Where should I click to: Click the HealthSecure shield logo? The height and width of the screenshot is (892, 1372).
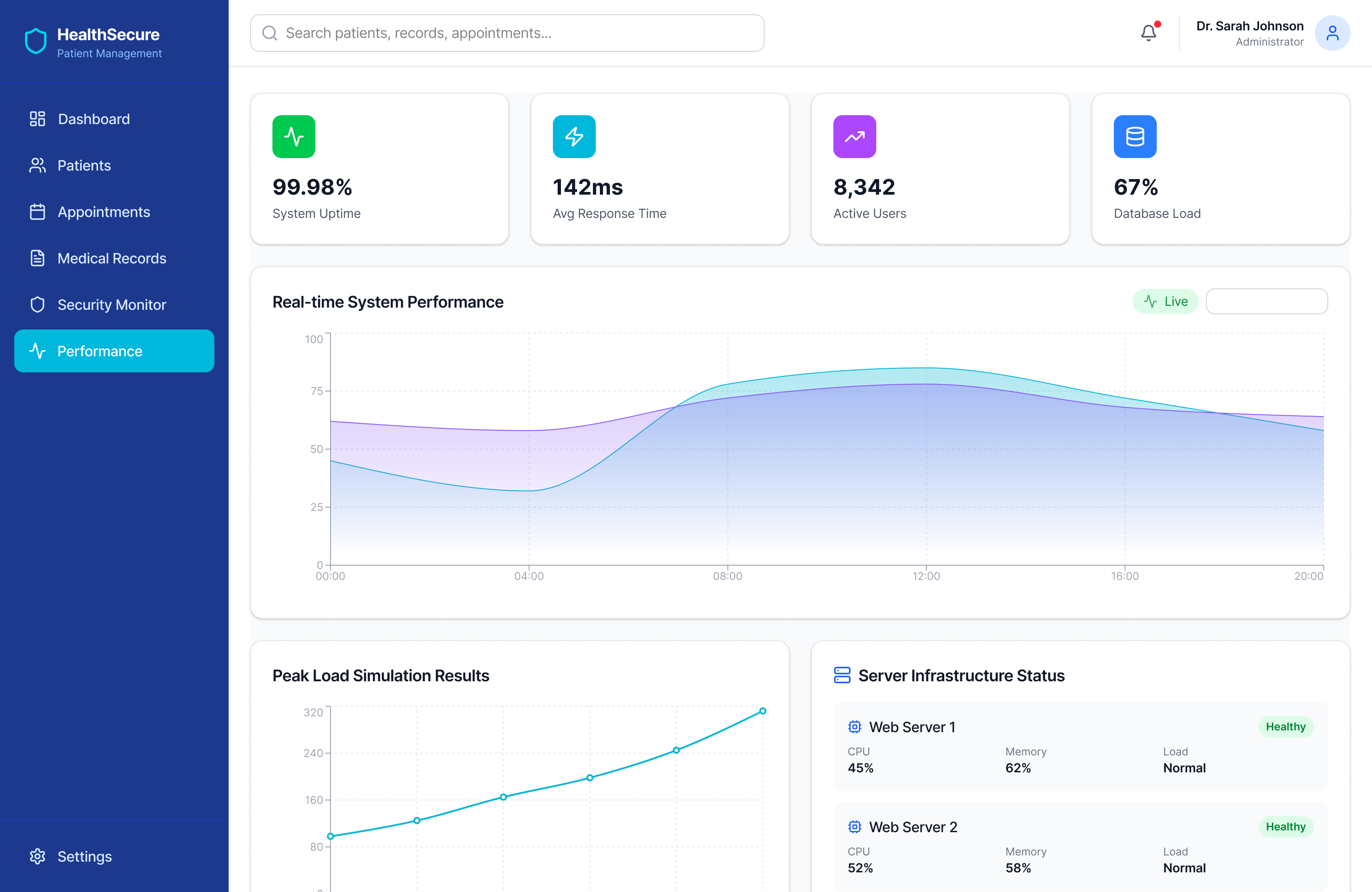coord(35,40)
